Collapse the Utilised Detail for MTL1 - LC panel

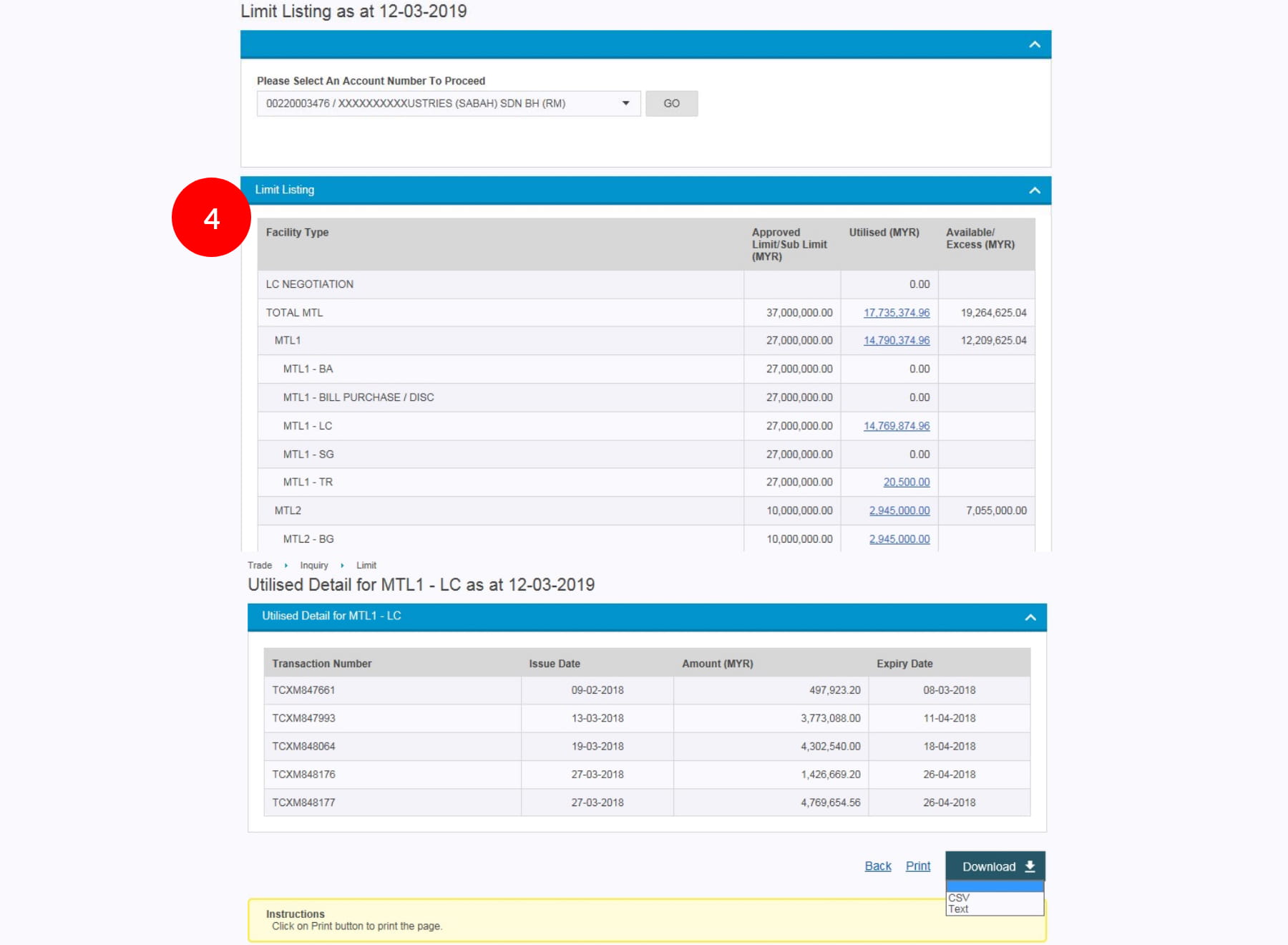[x=1030, y=617]
